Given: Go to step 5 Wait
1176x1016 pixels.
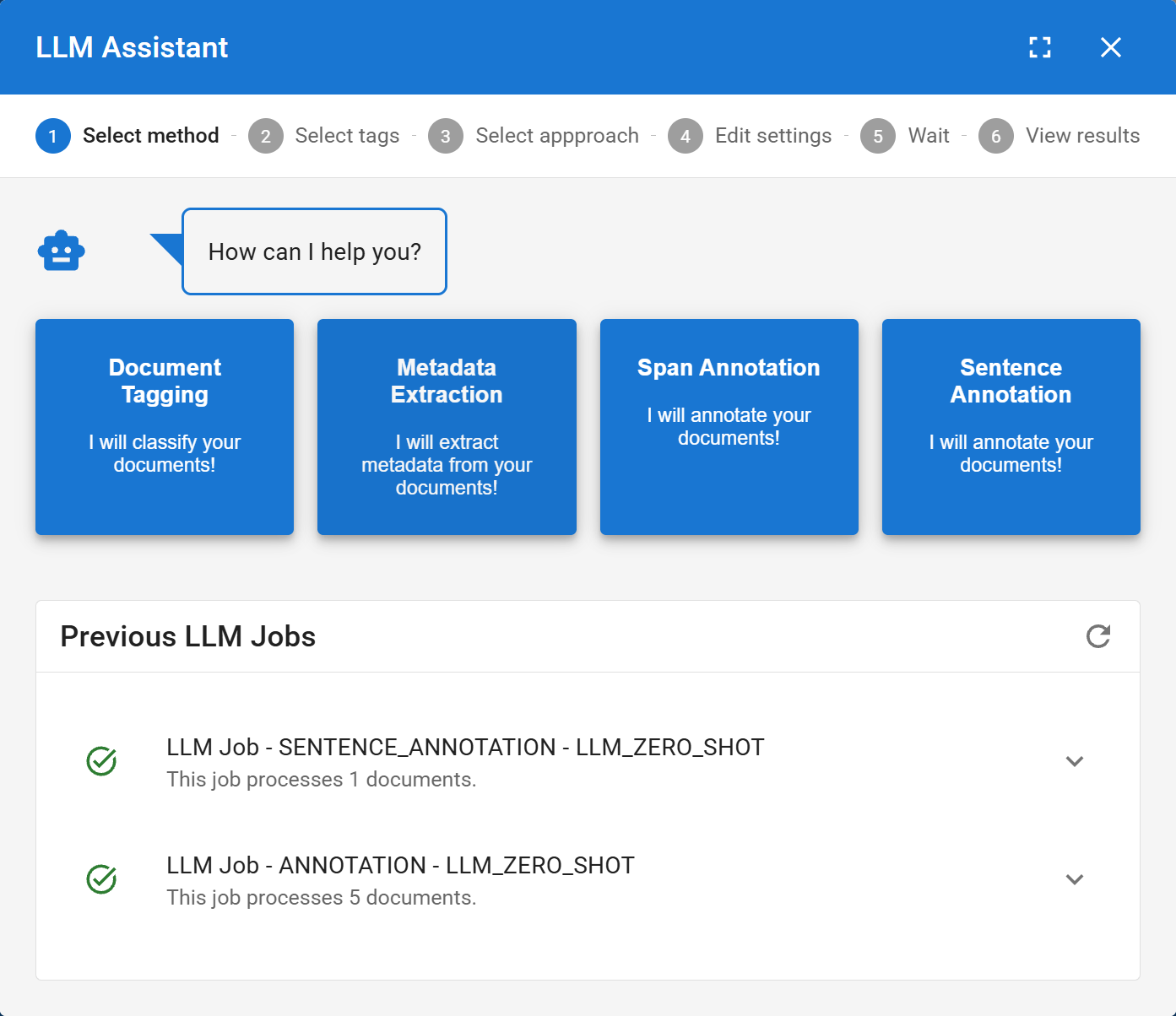Looking at the screenshot, I should click(905, 136).
